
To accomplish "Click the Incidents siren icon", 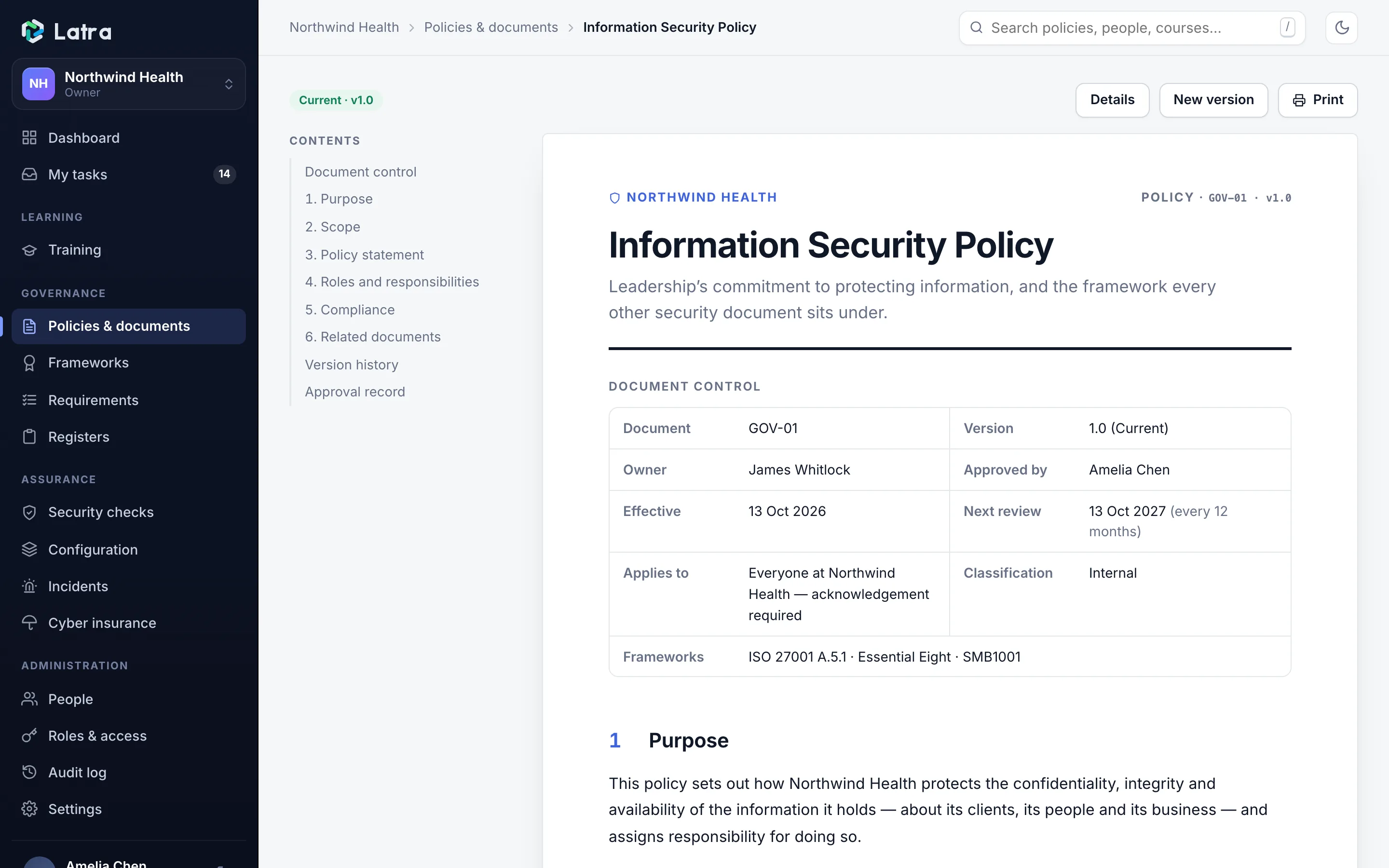I will click(29, 586).
